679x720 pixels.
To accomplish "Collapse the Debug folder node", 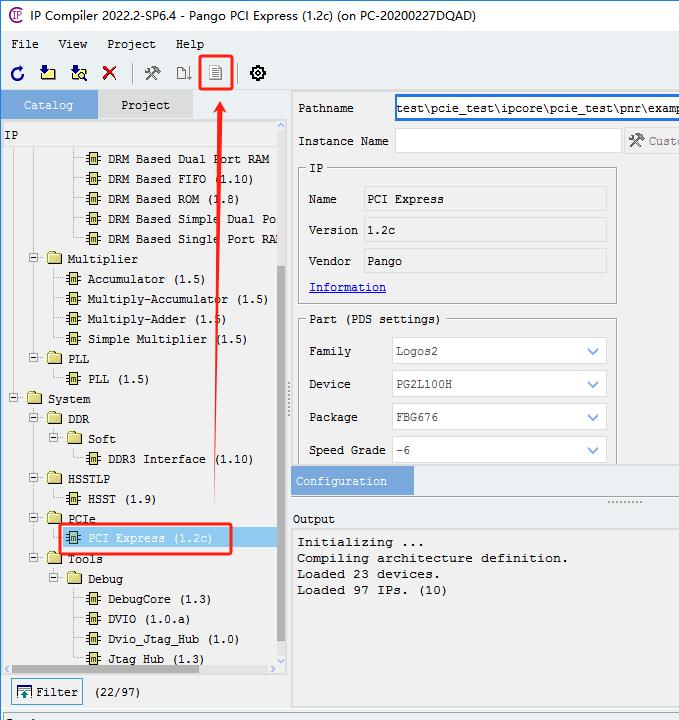I will click(54, 578).
